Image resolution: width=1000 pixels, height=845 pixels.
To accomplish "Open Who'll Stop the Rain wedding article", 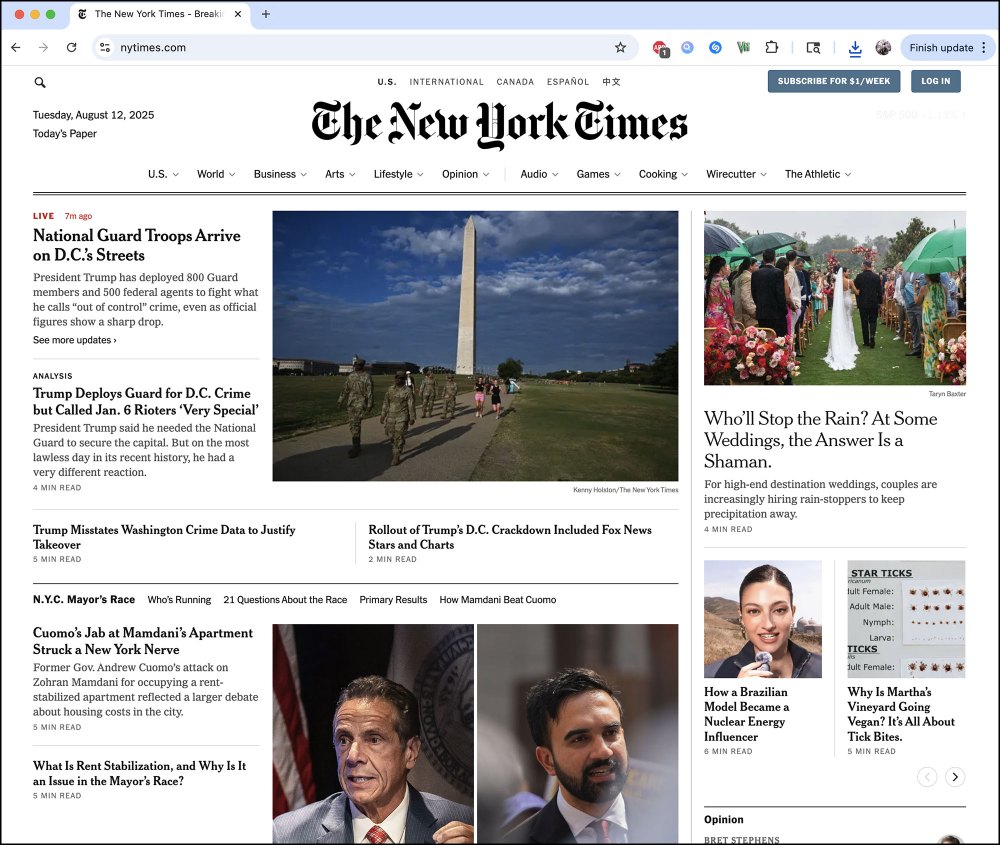I will (820, 439).
